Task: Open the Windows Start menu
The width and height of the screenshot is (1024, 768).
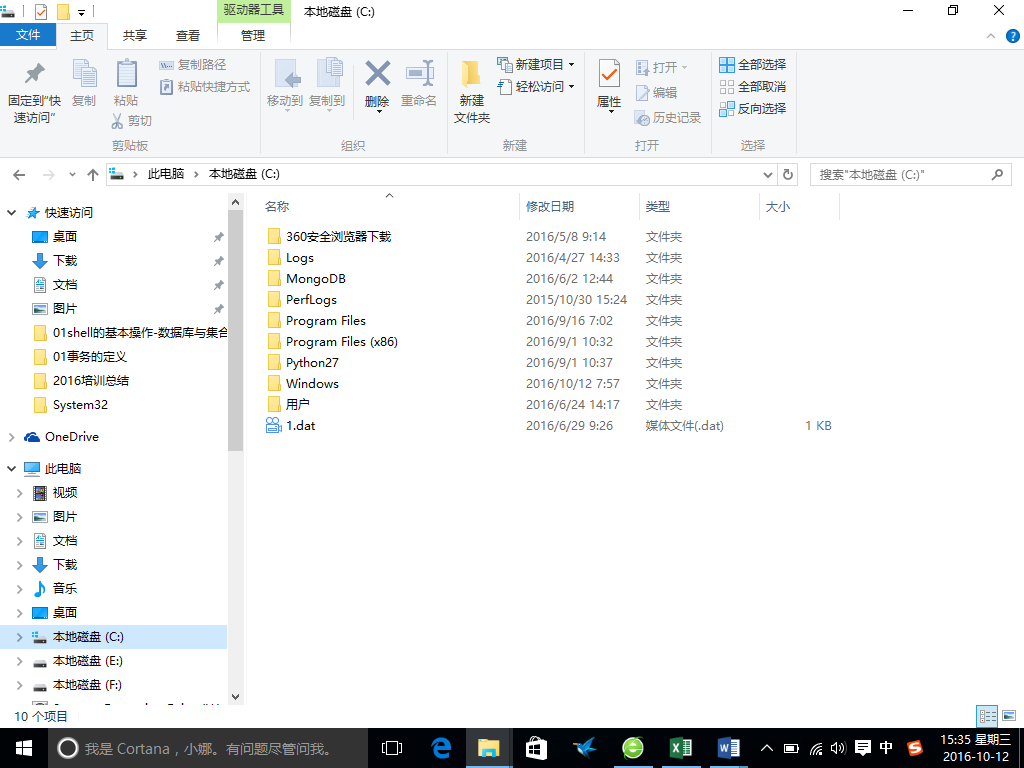Action: point(24,748)
